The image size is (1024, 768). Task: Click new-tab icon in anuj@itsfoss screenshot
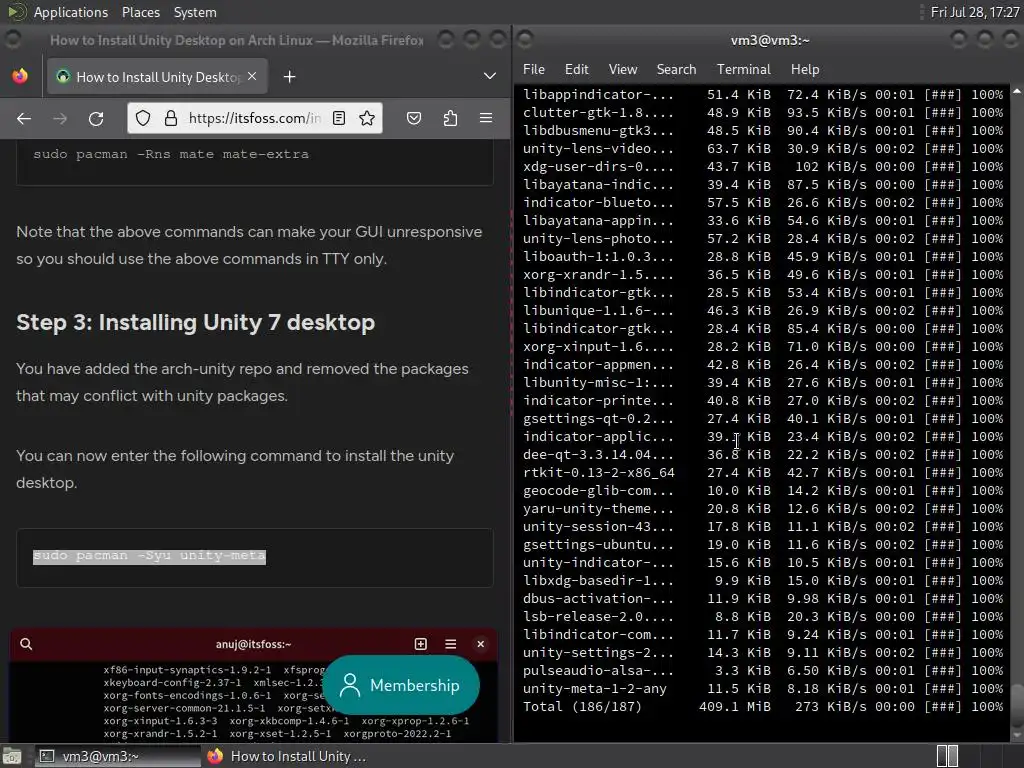tap(421, 644)
